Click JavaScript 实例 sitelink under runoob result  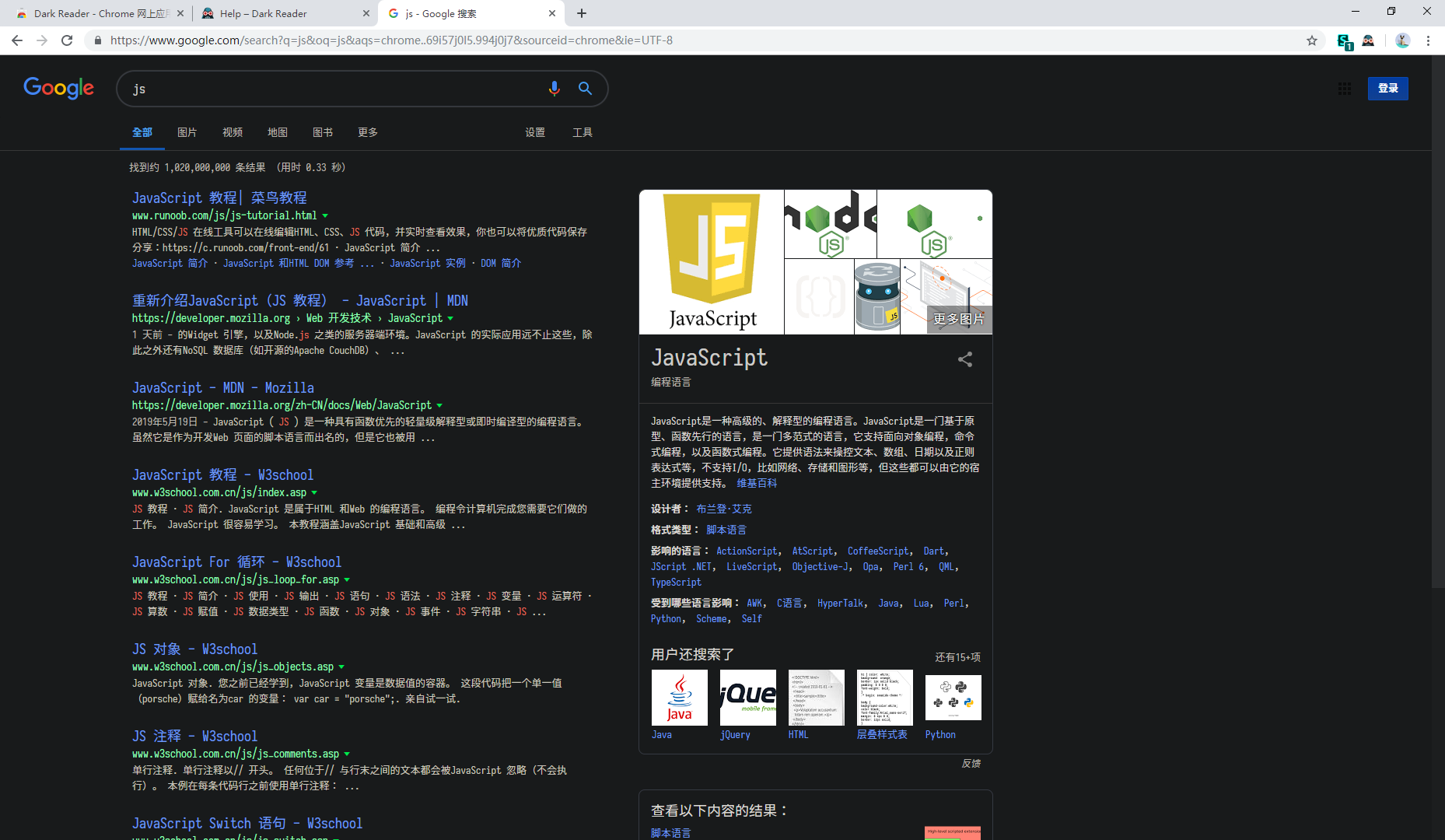[428, 264]
